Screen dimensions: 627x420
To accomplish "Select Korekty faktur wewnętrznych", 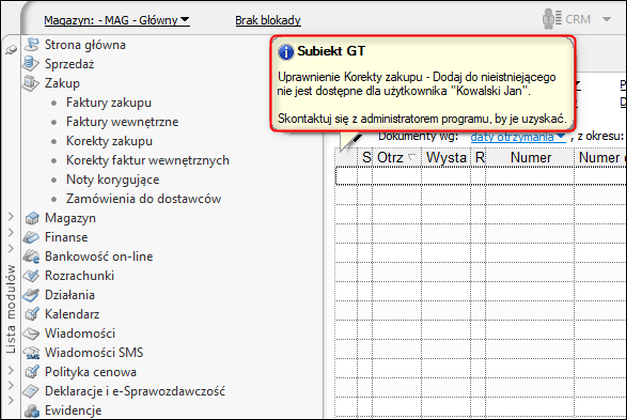I will (148, 160).
